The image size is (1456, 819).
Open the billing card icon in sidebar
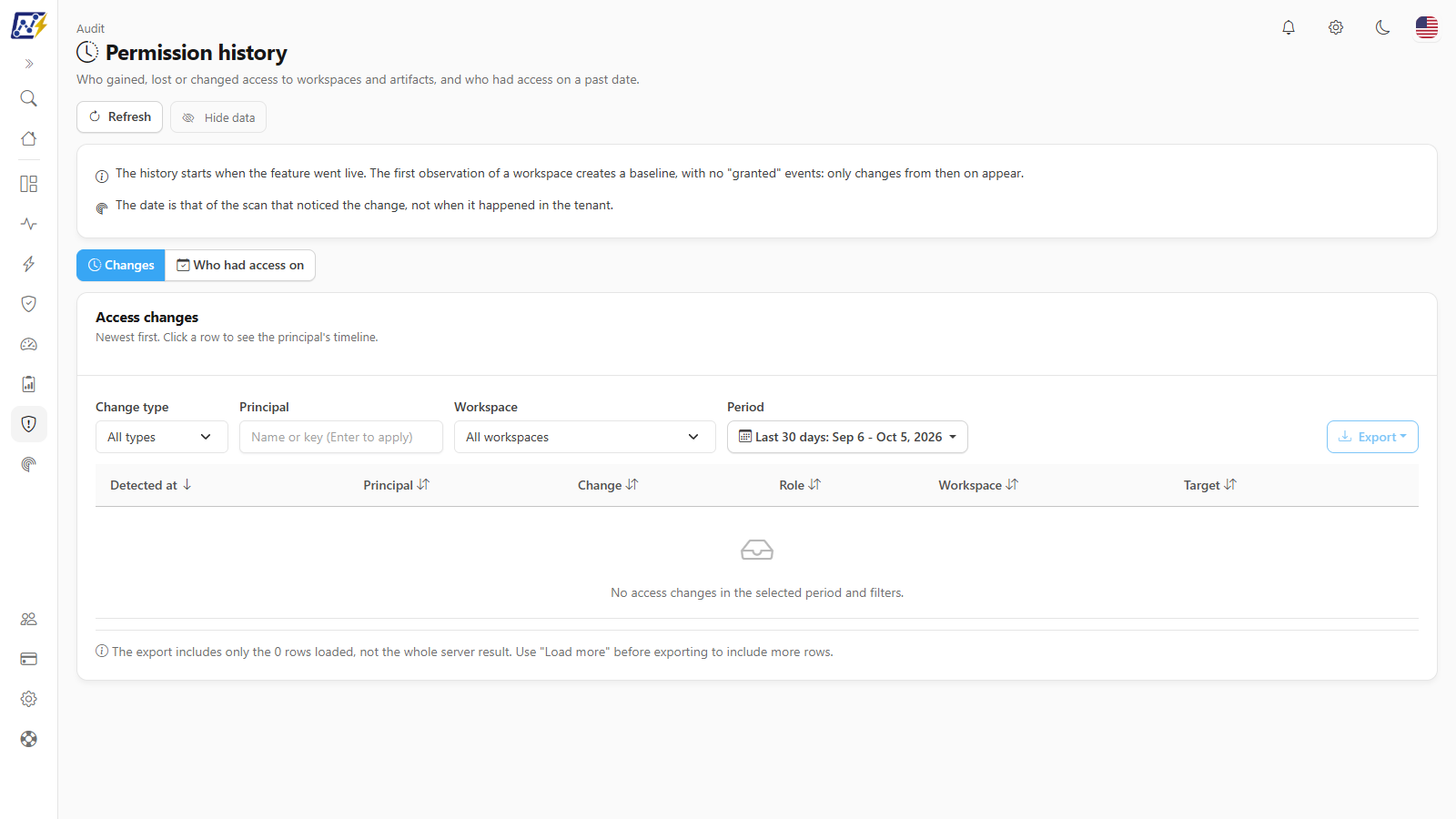[29, 659]
